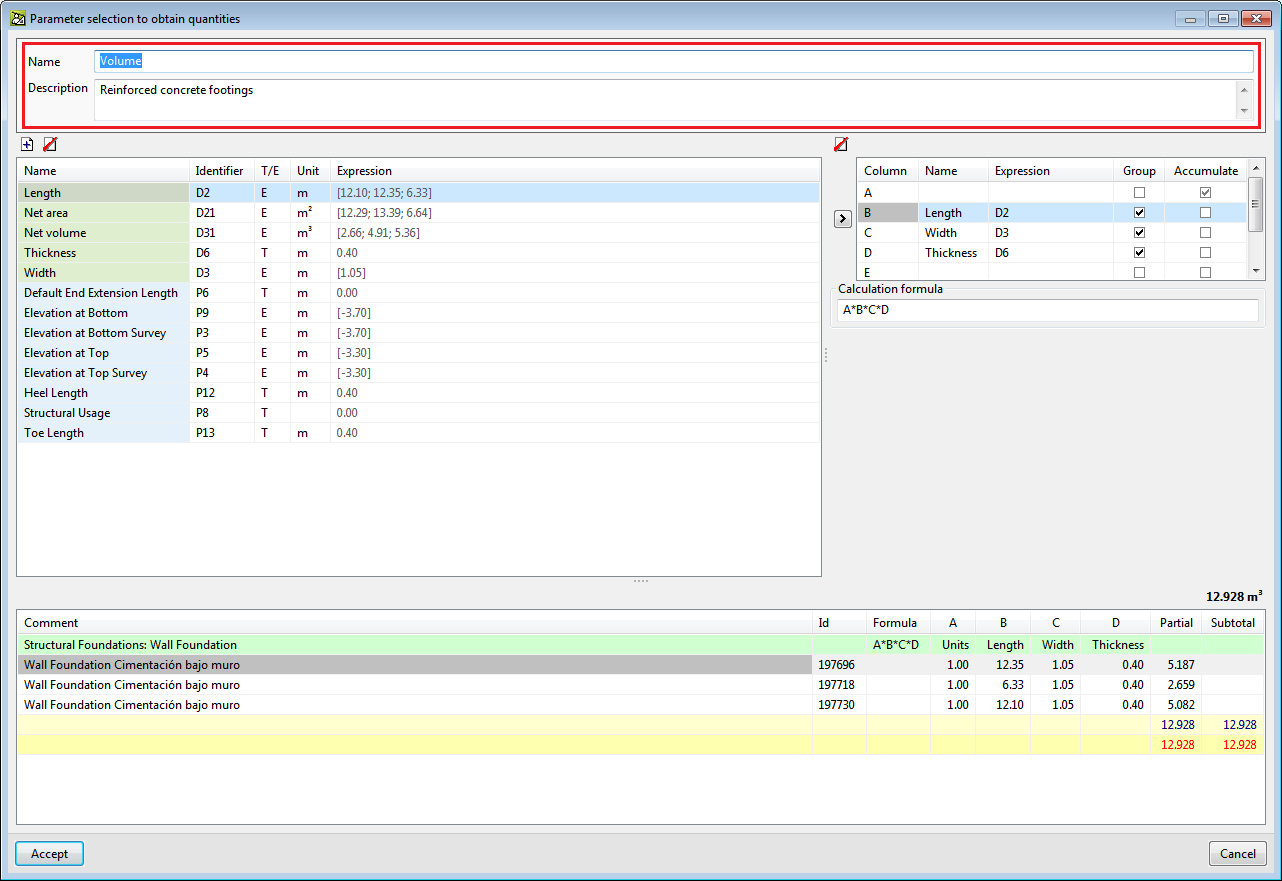Click the application icon in the title bar
The width and height of the screenshot is (1282, 881).
pos(17,18)
